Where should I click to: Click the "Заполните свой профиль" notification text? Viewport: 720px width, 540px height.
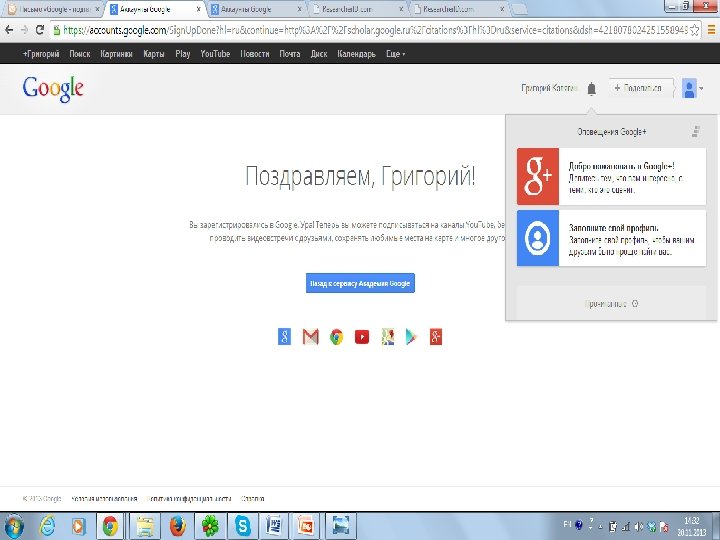613,228
